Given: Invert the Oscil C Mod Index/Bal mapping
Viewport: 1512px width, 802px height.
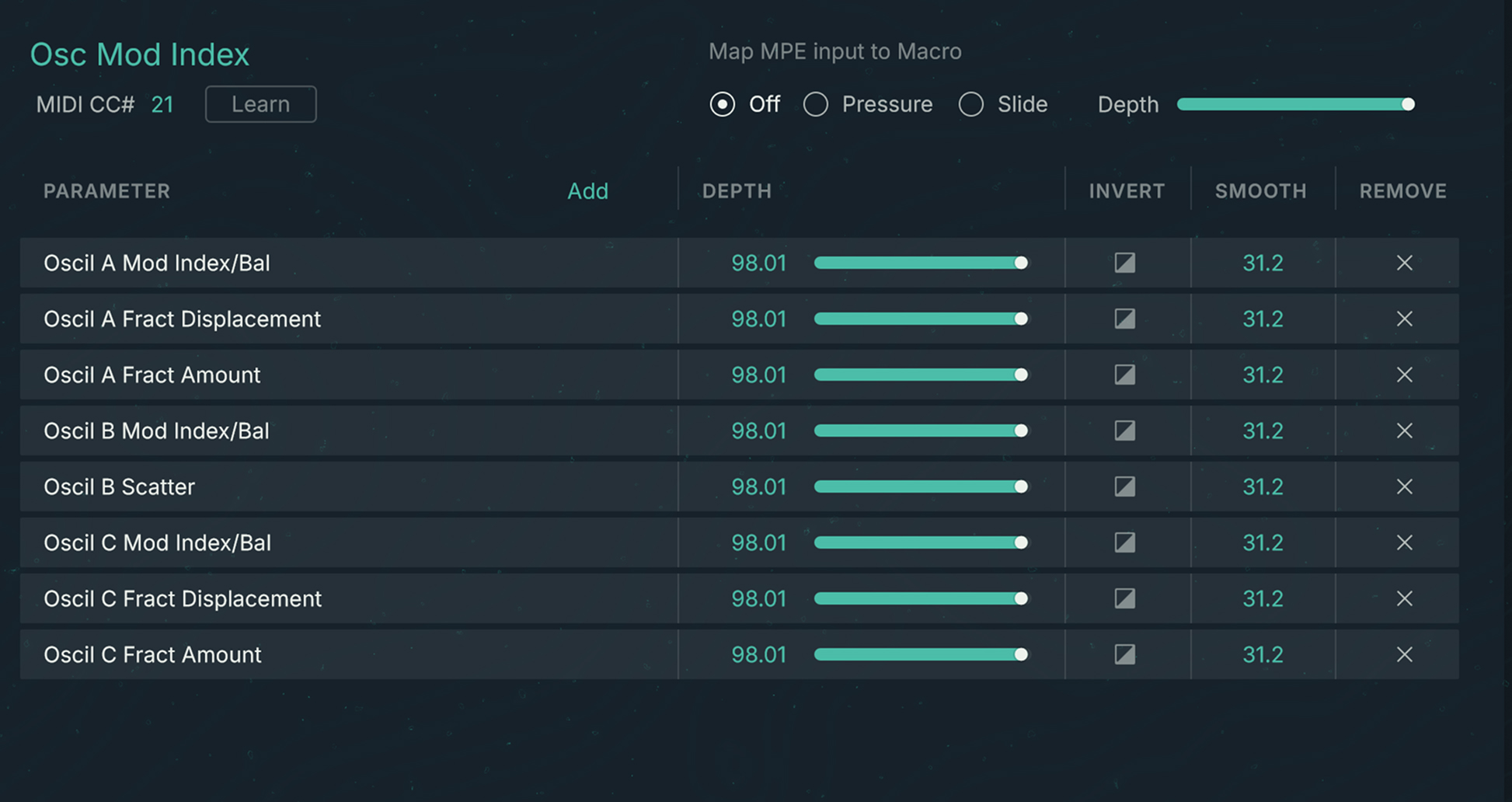Looking at the screenshot, I should pos(1124,542).
